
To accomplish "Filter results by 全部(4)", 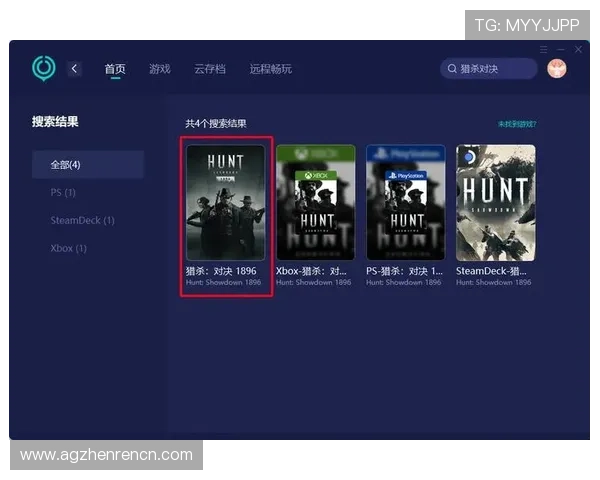I will point(88,165).
